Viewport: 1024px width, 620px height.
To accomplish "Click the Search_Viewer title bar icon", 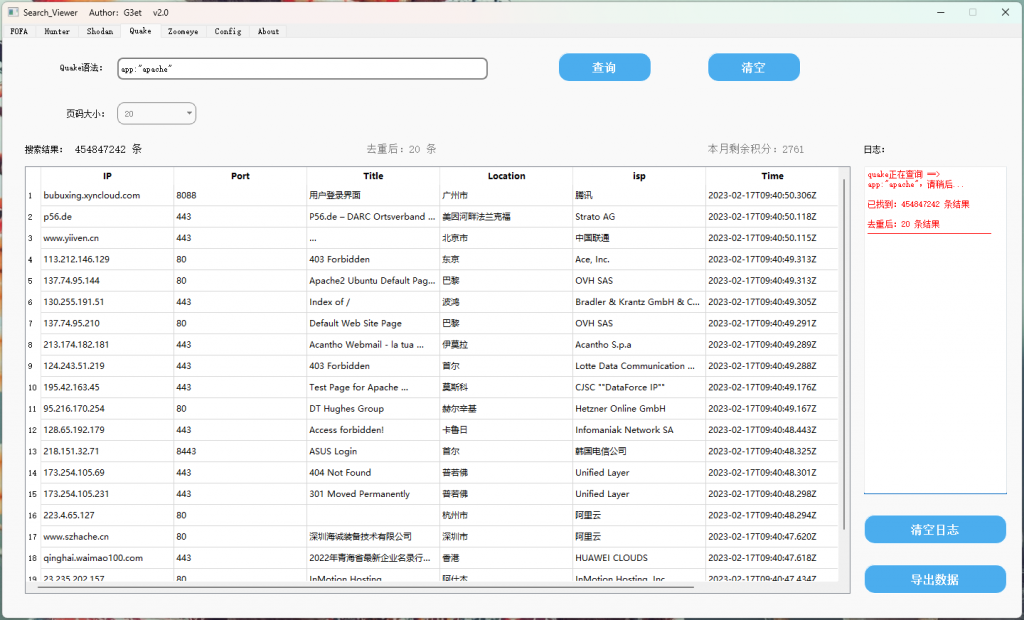I will (x=13, y=12).
